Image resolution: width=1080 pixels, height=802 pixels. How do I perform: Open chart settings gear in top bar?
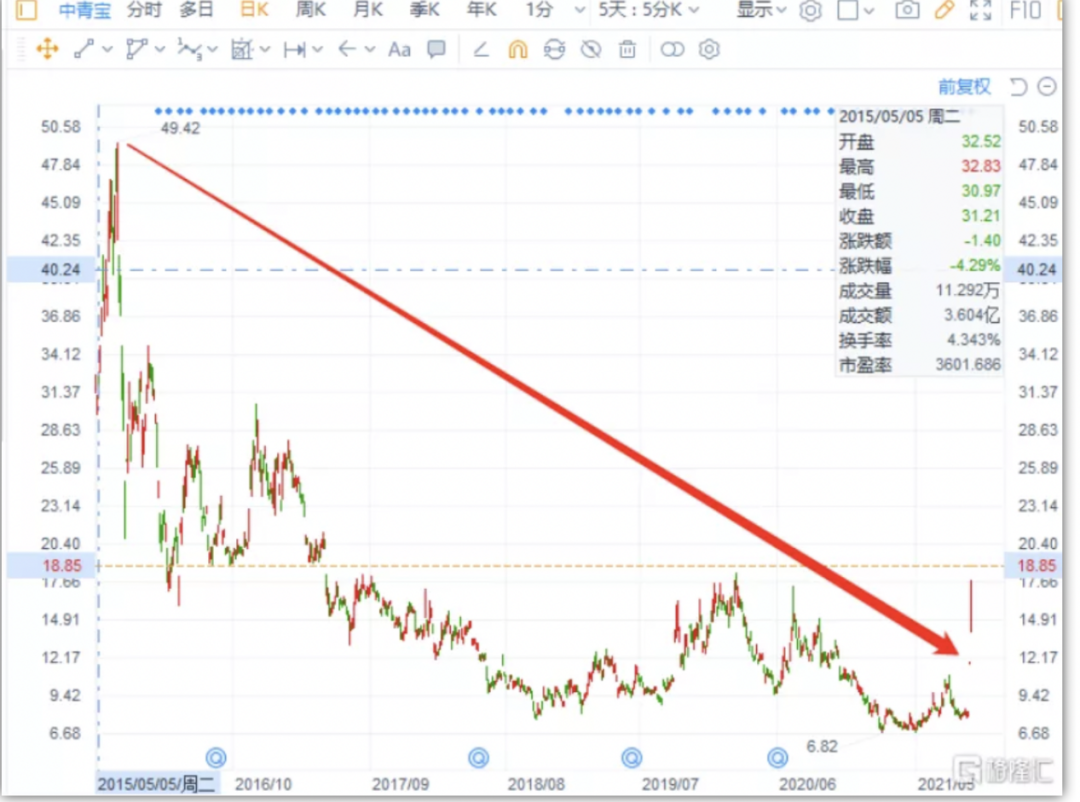tap(811, 11)
